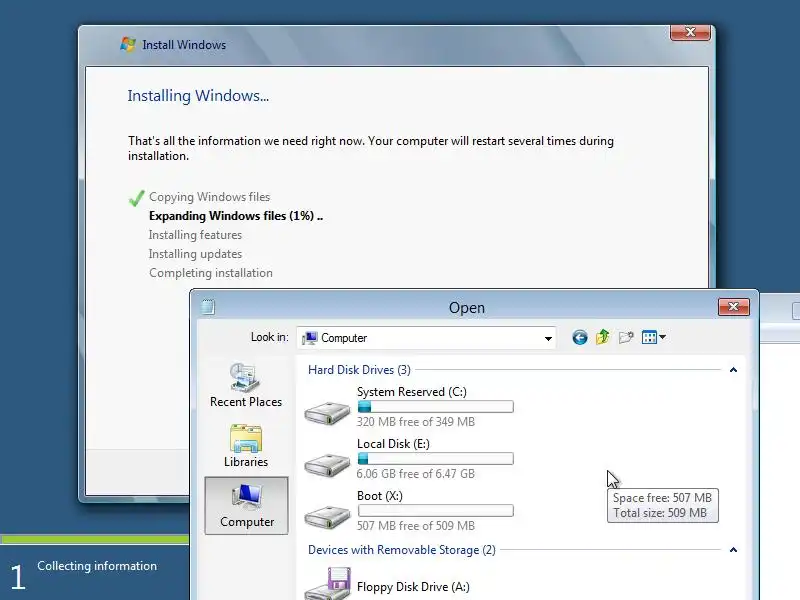Click Expanding Windows files (1%) text
The height and width of the screenshot is (600, 800).
(236, 216)
